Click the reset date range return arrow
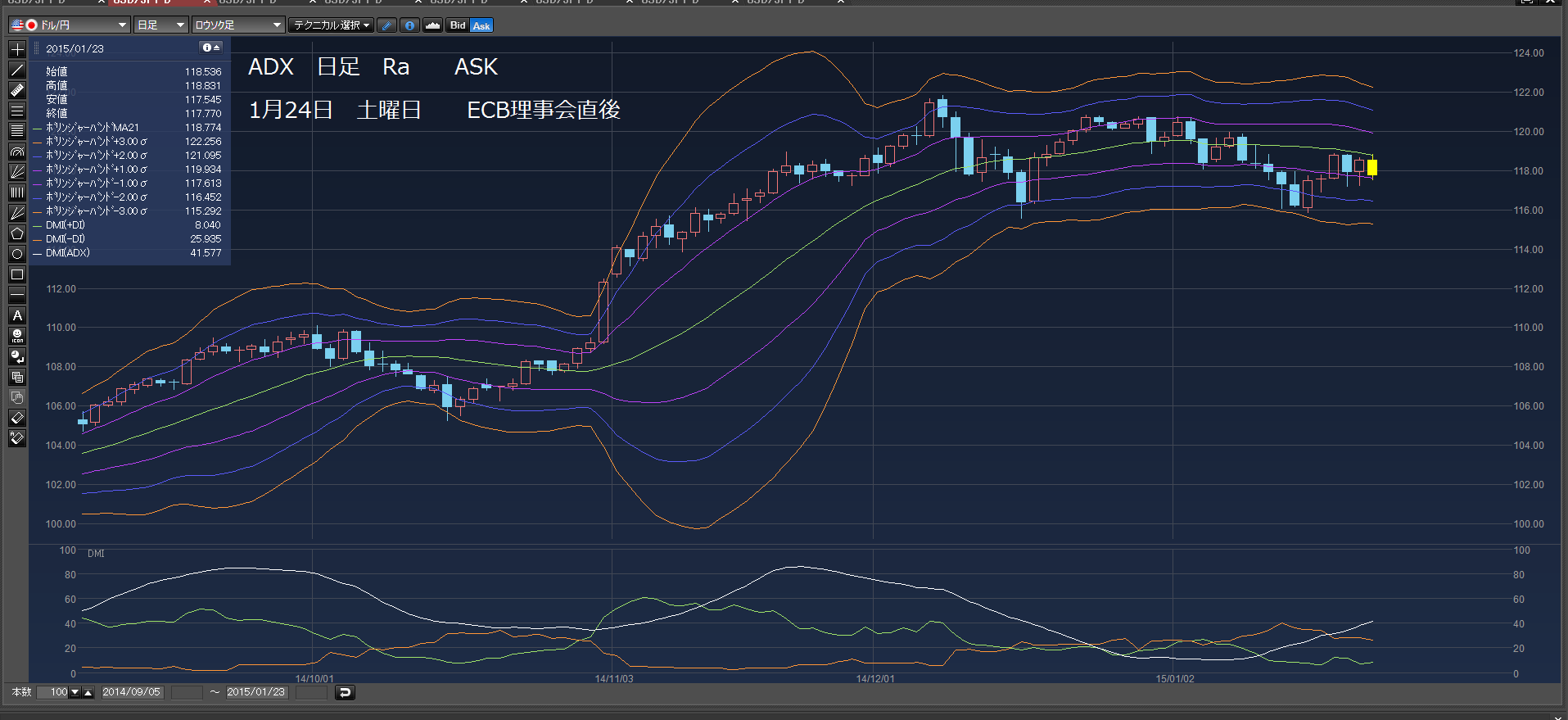The height and width of the screenshot is (720, 1568). point(346,692)
